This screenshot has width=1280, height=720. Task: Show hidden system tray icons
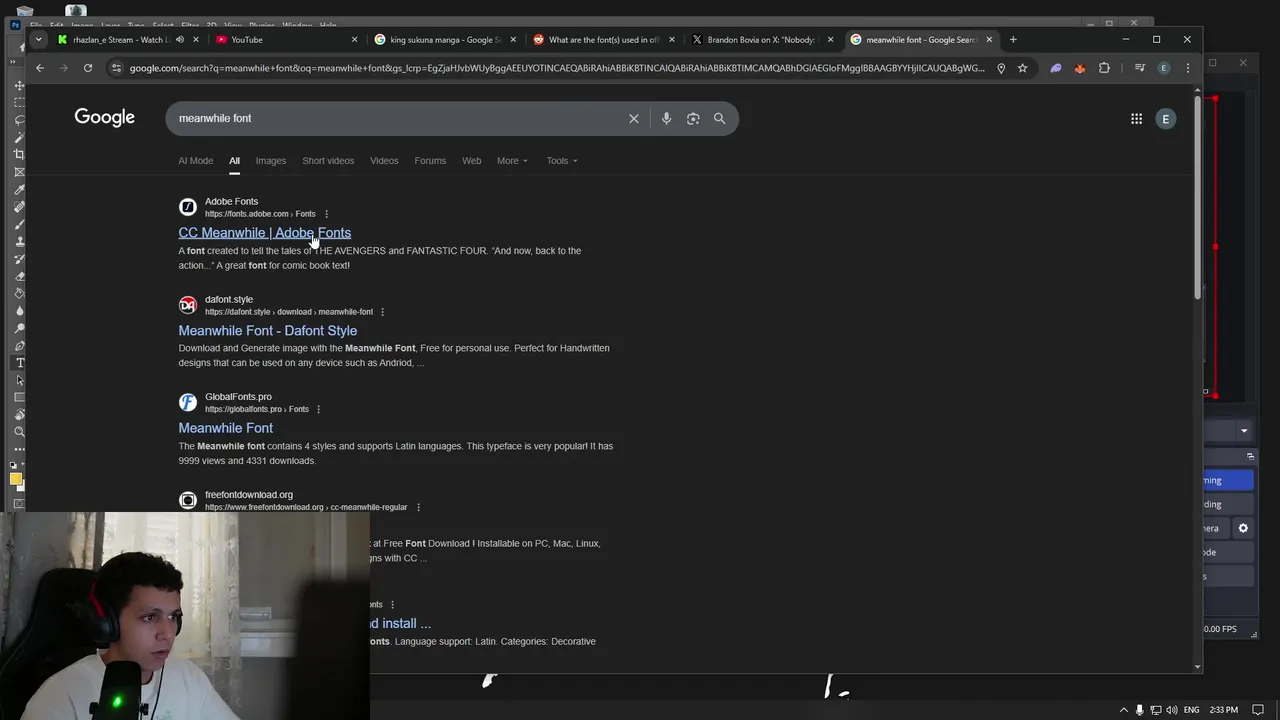1123,710
